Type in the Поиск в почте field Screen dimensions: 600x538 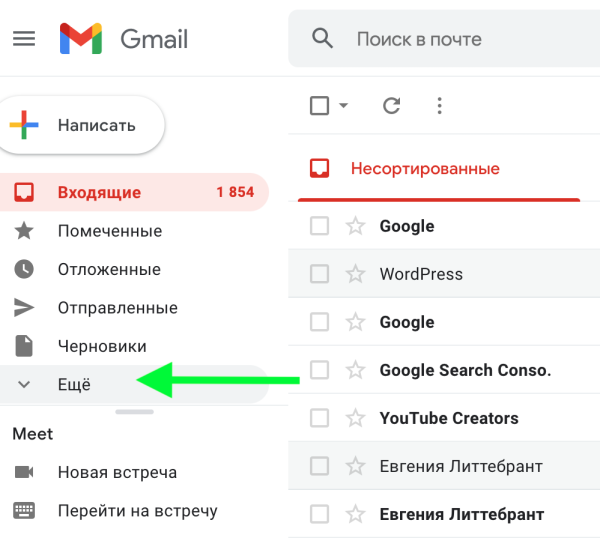click(x=450, y=40)
